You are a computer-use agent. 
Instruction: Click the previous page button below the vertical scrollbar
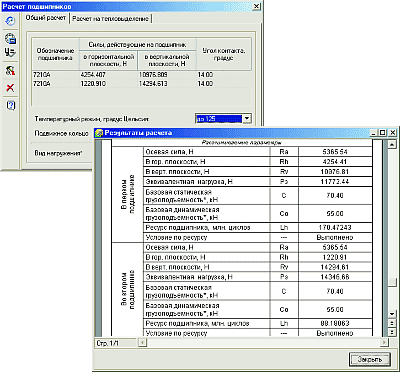pos(392,323)
